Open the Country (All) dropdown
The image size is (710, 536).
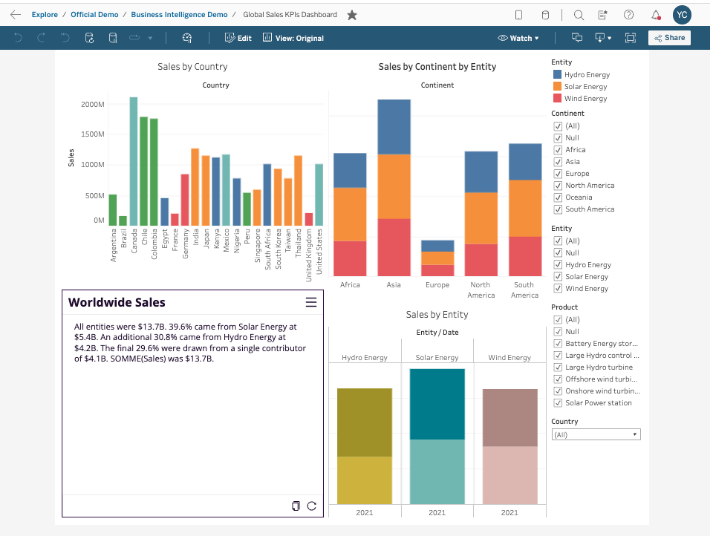click(x=596, y=435)
